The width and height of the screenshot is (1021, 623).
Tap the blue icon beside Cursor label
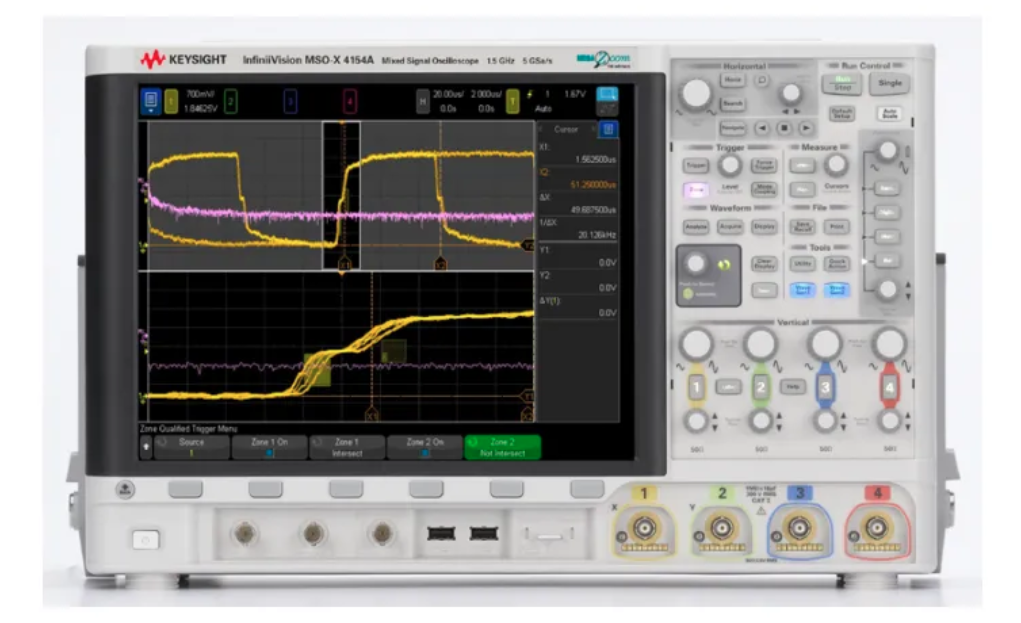click(609, 129)
